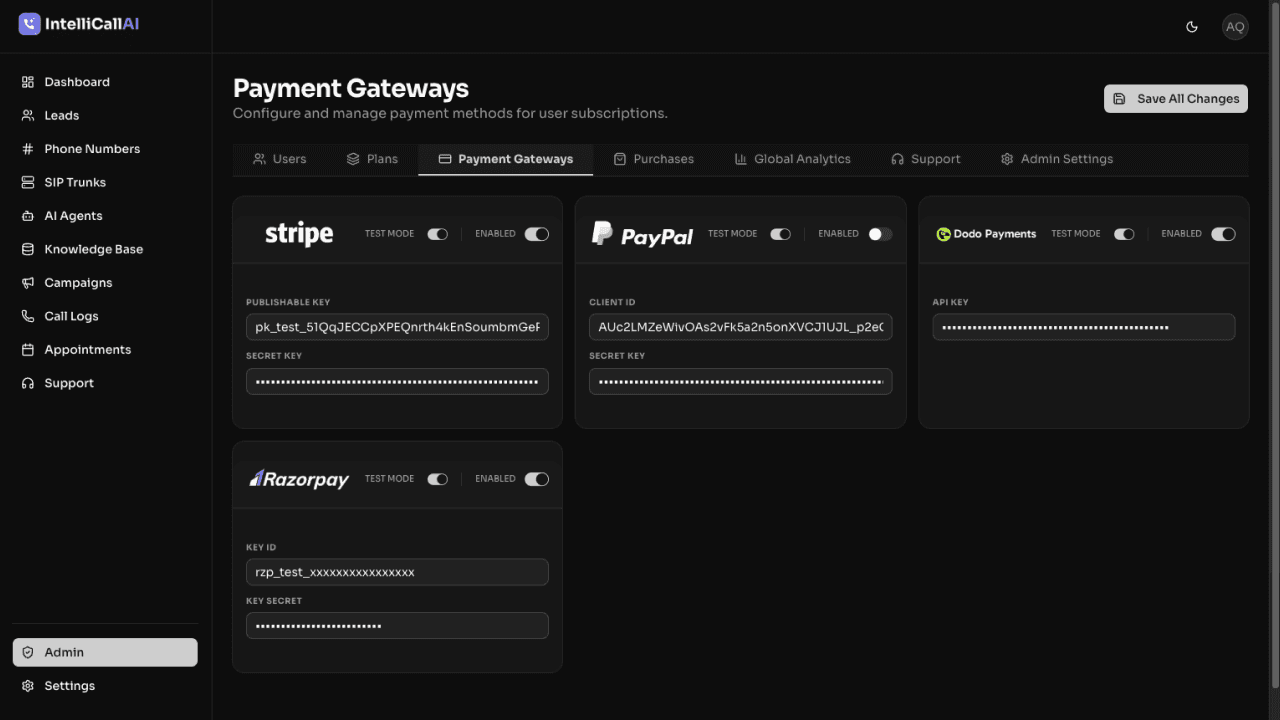Toggle Dodo Payments enabled switch
Viewport: 1280px width, 720px height.
(x=1223, y=234)
